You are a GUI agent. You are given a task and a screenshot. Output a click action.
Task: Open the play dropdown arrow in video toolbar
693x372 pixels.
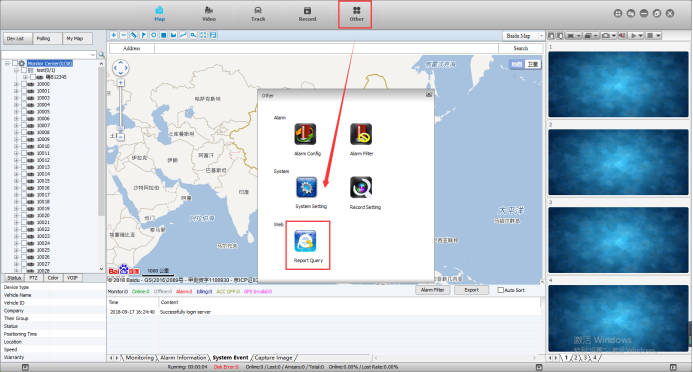tap(640, 35)
